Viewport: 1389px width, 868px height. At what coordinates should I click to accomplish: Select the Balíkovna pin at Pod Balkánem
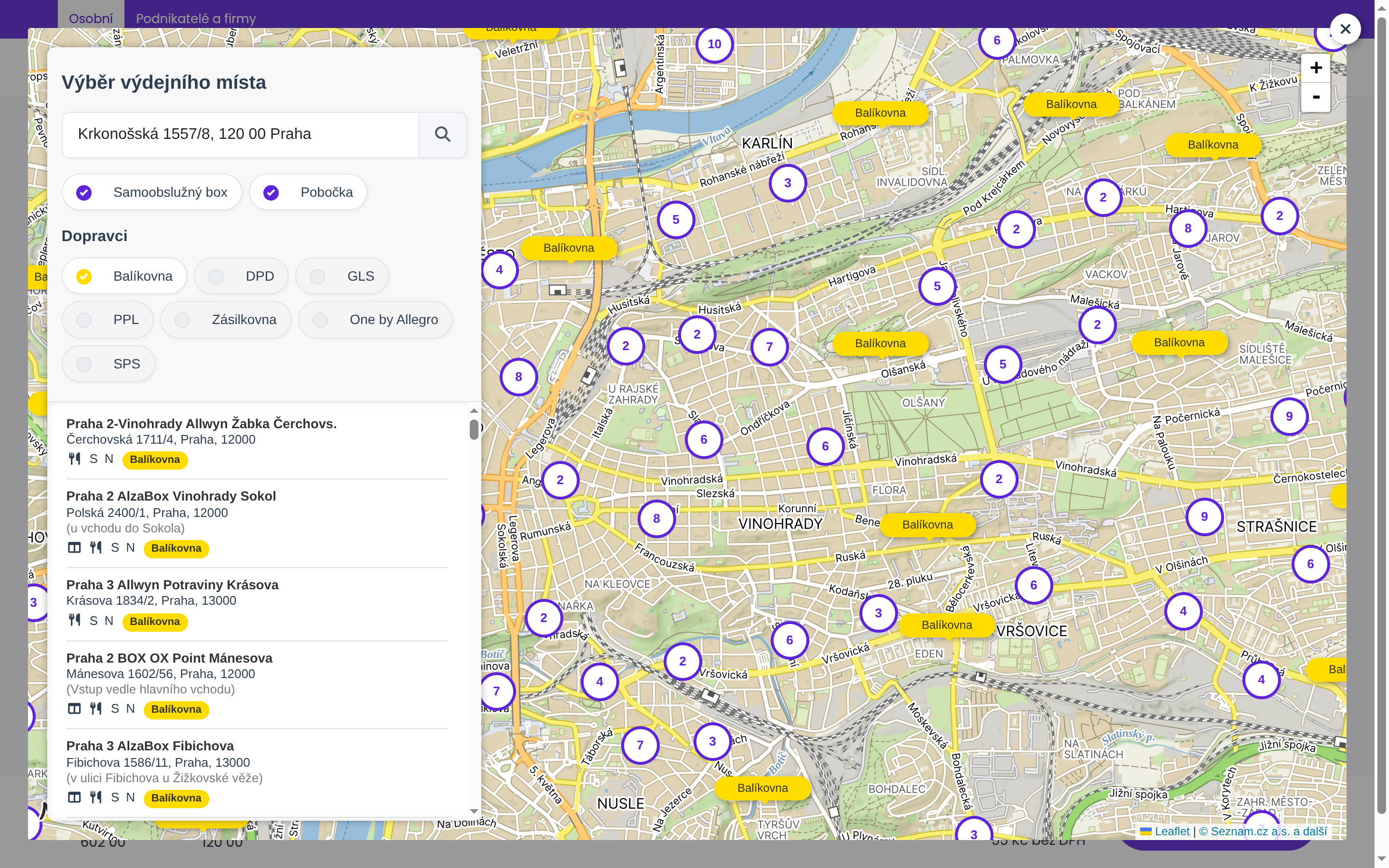(1071, 105)
